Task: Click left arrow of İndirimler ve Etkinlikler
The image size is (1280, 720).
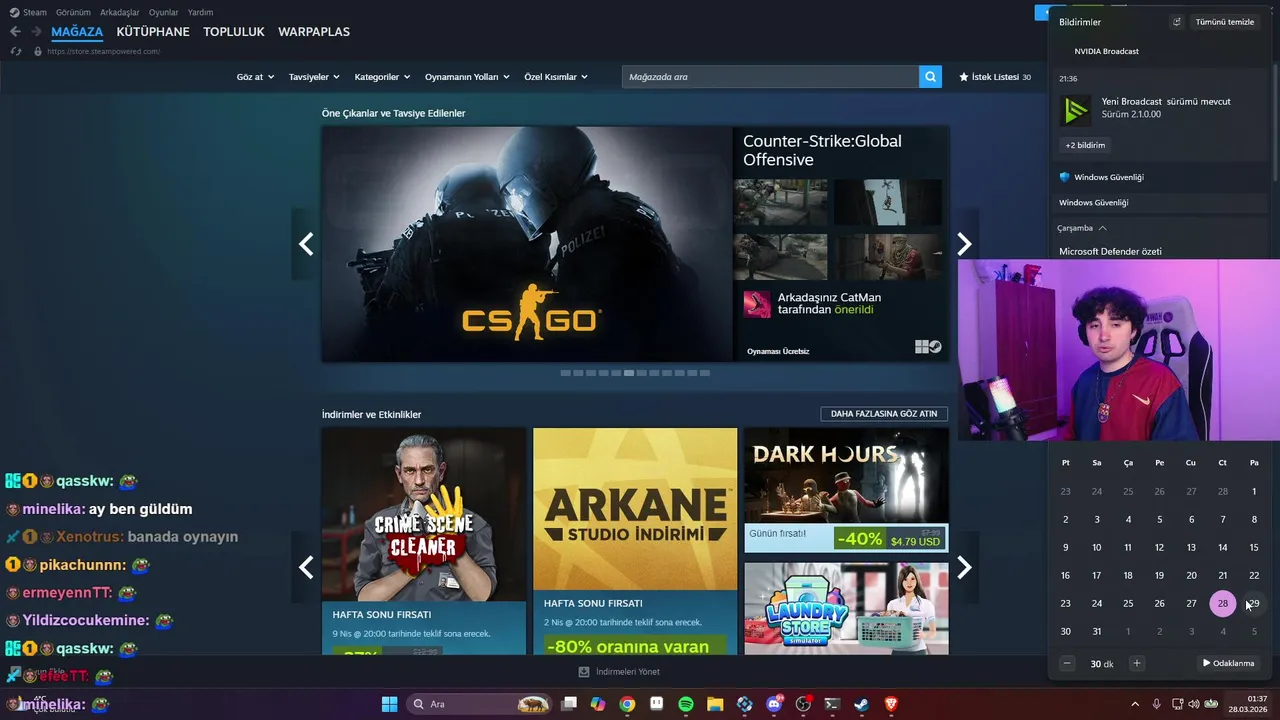Action: (306, 567)
